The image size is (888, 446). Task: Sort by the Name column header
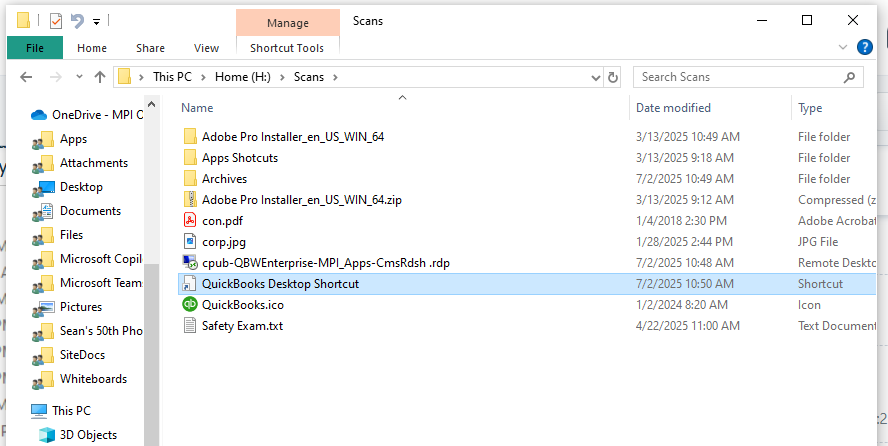[x=197, y=108]
